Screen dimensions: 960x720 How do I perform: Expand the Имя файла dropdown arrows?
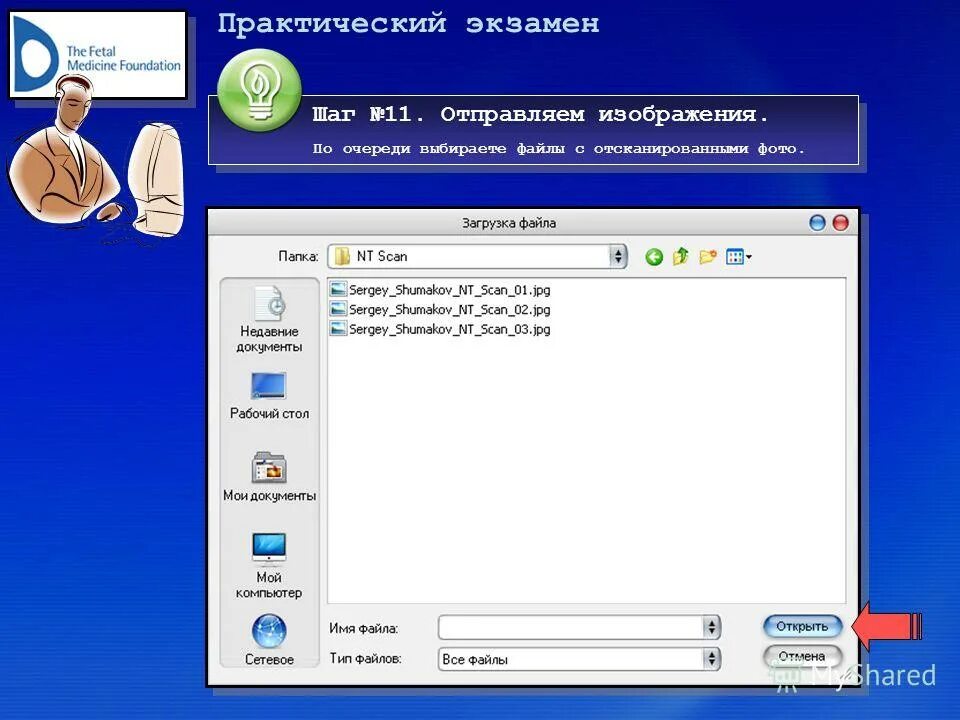click(x=711, y=628)
